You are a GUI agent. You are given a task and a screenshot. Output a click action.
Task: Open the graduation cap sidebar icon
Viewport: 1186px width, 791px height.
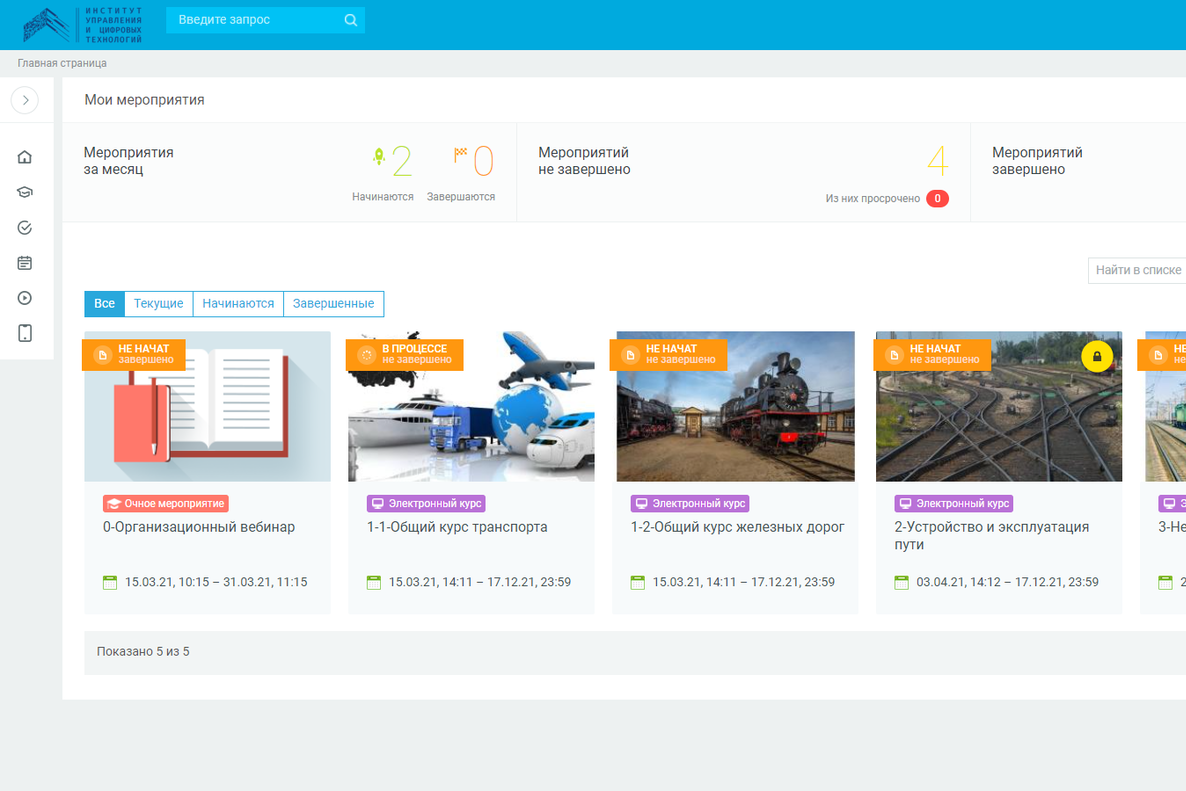click(x=25, y=192)
